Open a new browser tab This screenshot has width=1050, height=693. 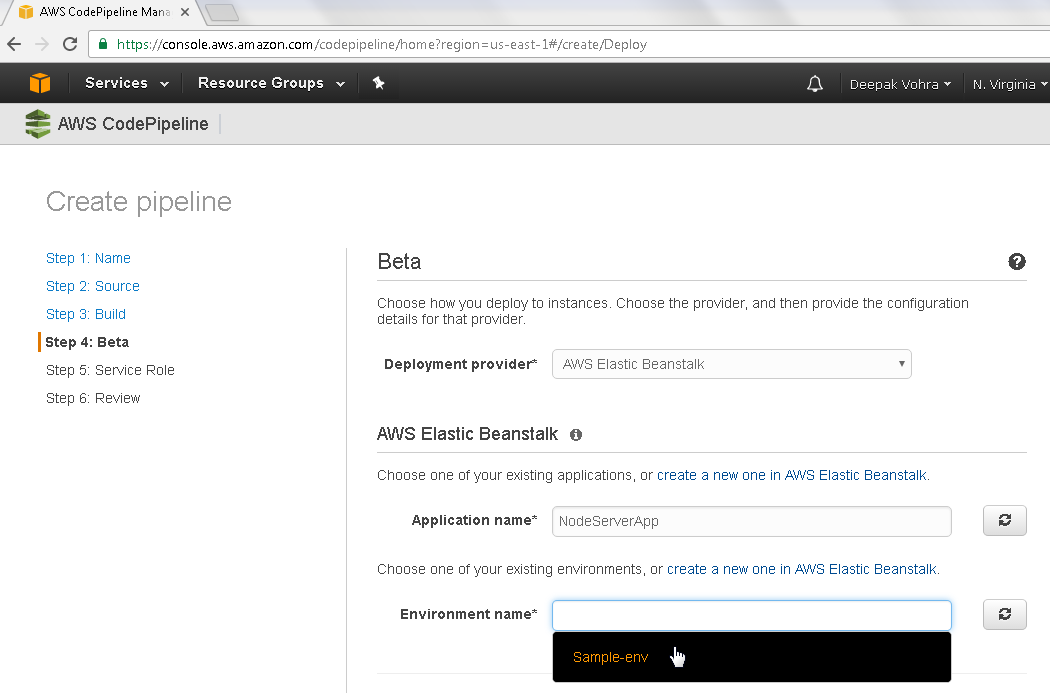pyautogui.click(x=222, y=13)
